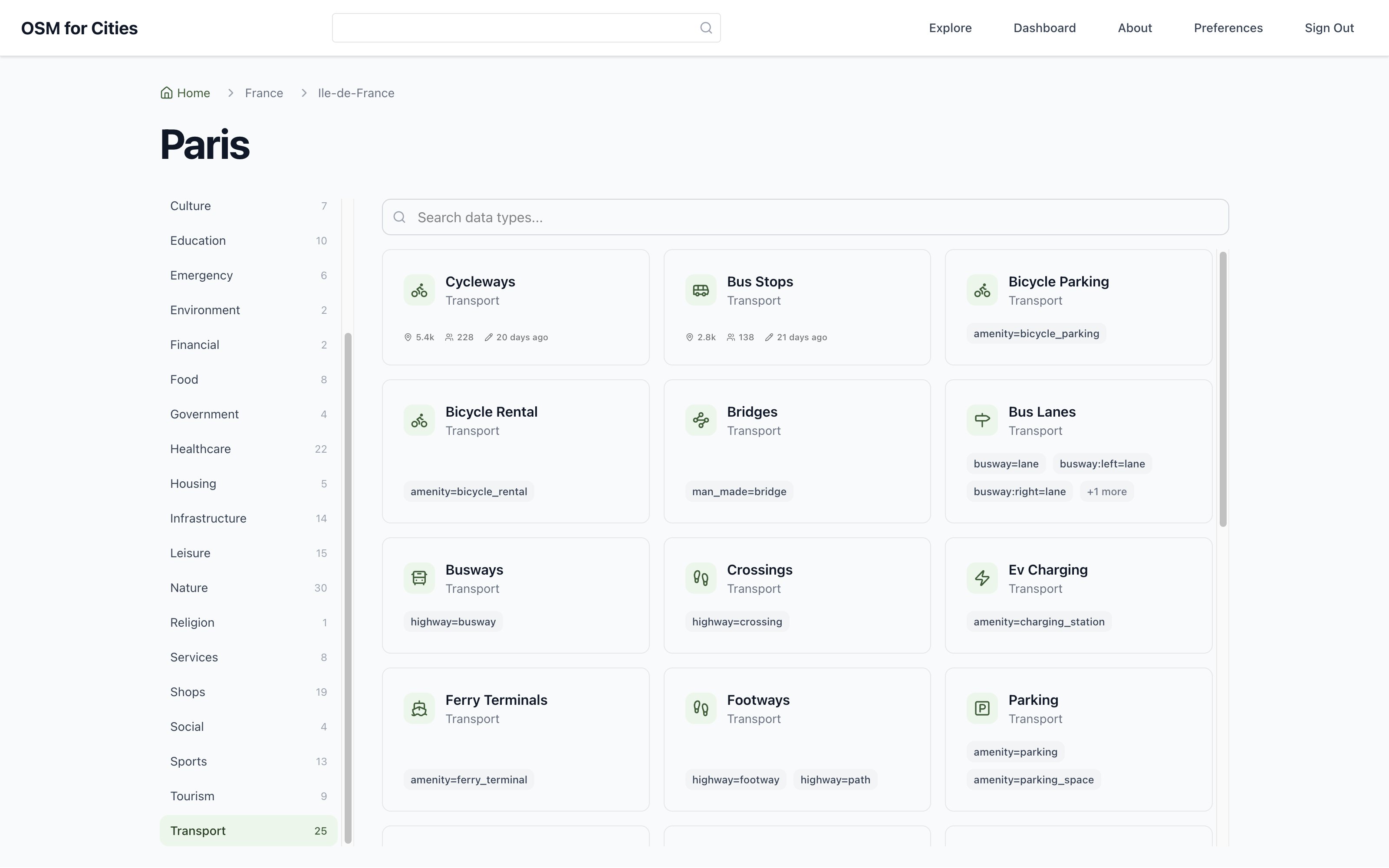Click the Search data types field

805,217
